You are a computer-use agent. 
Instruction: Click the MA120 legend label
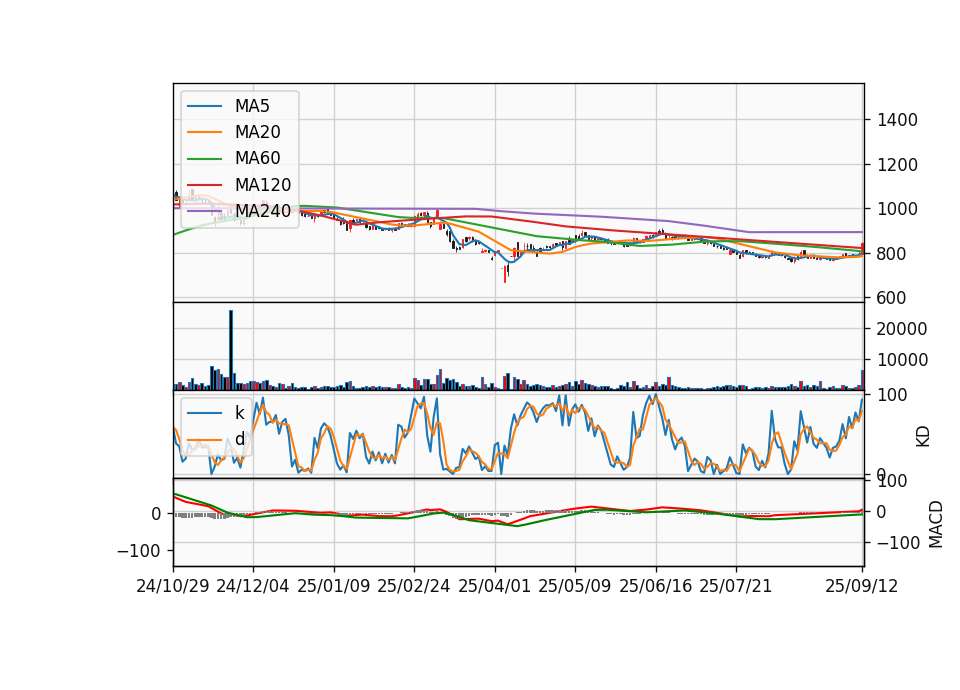click(x=263, y=185)
